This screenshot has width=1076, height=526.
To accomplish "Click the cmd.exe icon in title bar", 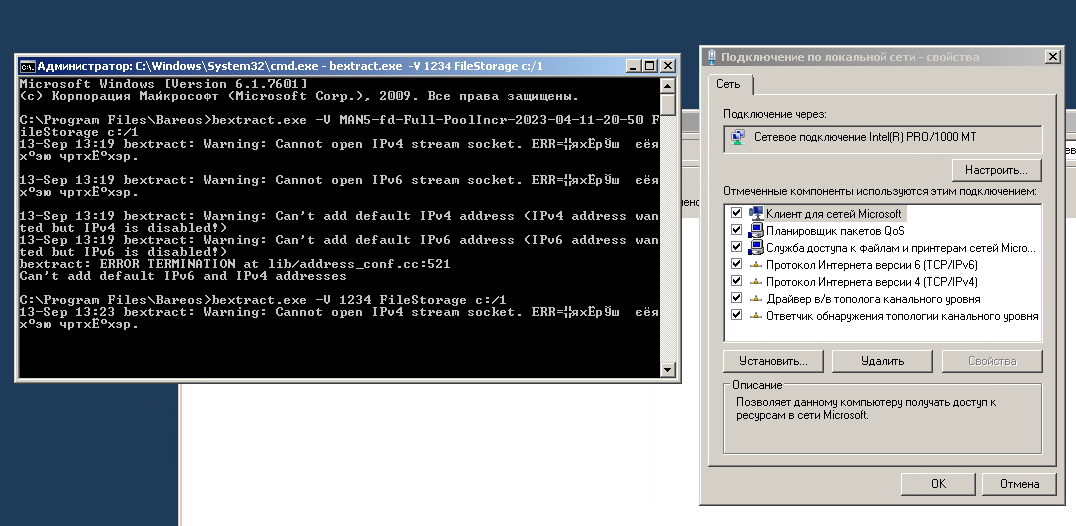I will [x=28, y=66].
